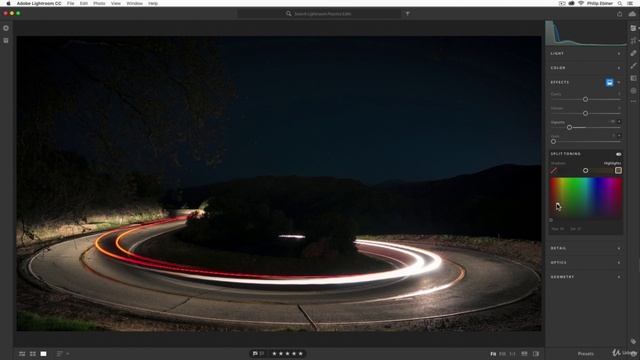Select the Crop and Rotate tool
640x360 pixels.
click(633, 40)
